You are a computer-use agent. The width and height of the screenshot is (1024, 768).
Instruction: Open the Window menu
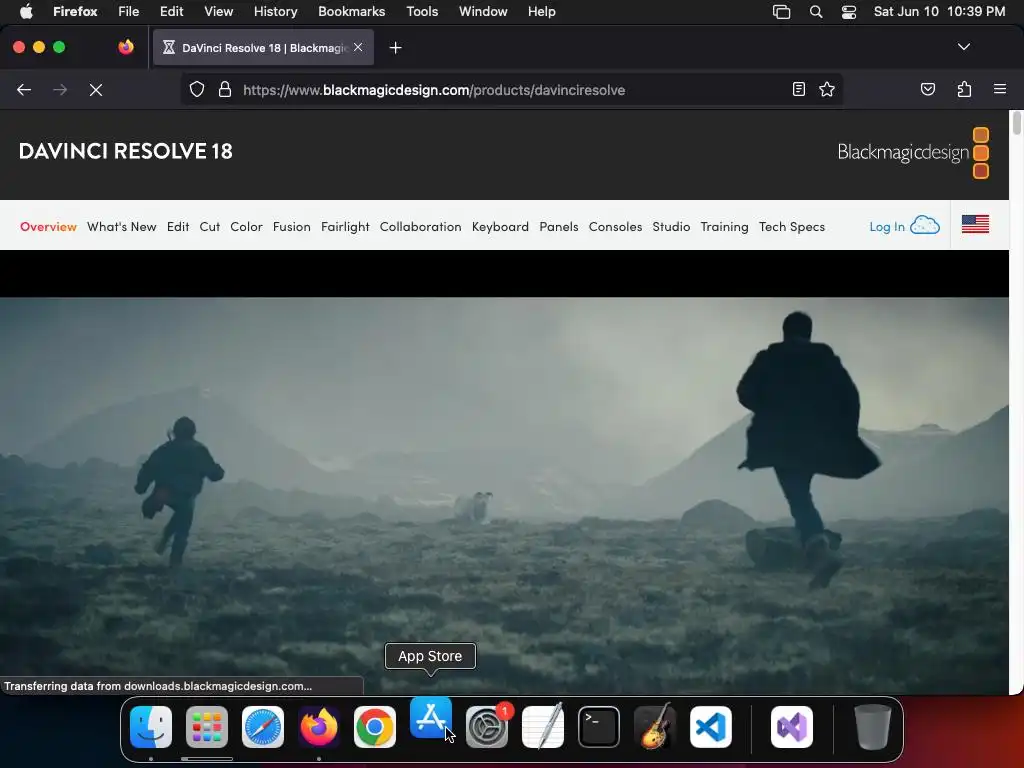point(483,12)
